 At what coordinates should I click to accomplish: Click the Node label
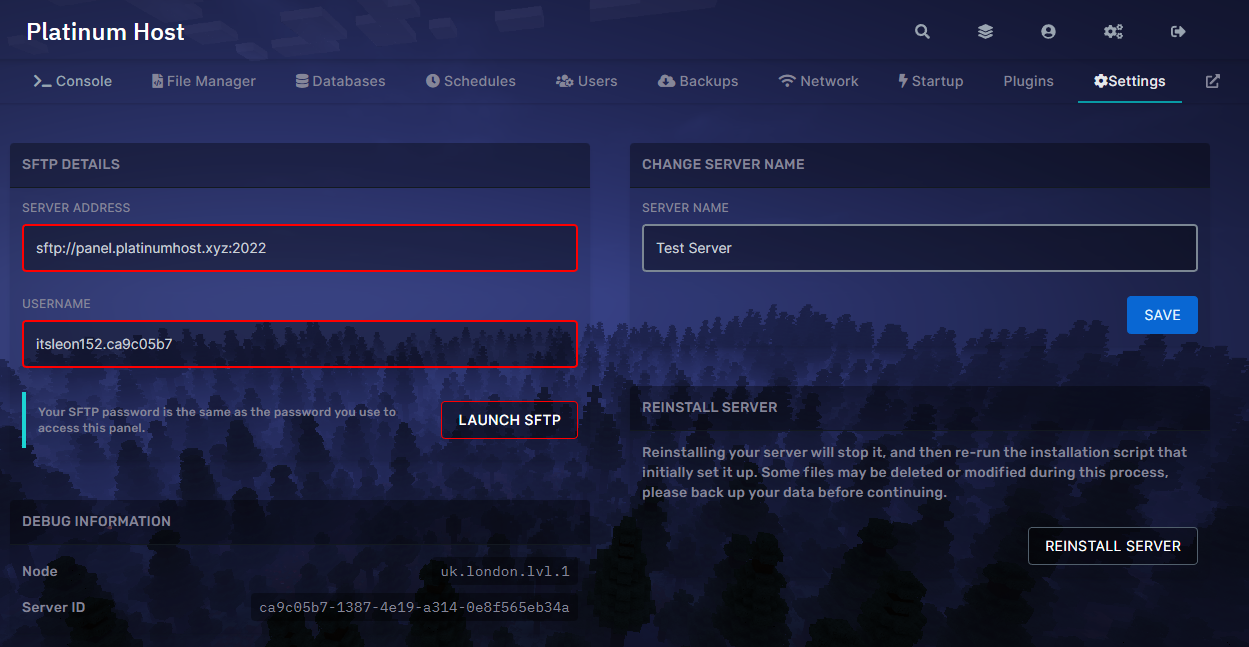coord(40,571)
